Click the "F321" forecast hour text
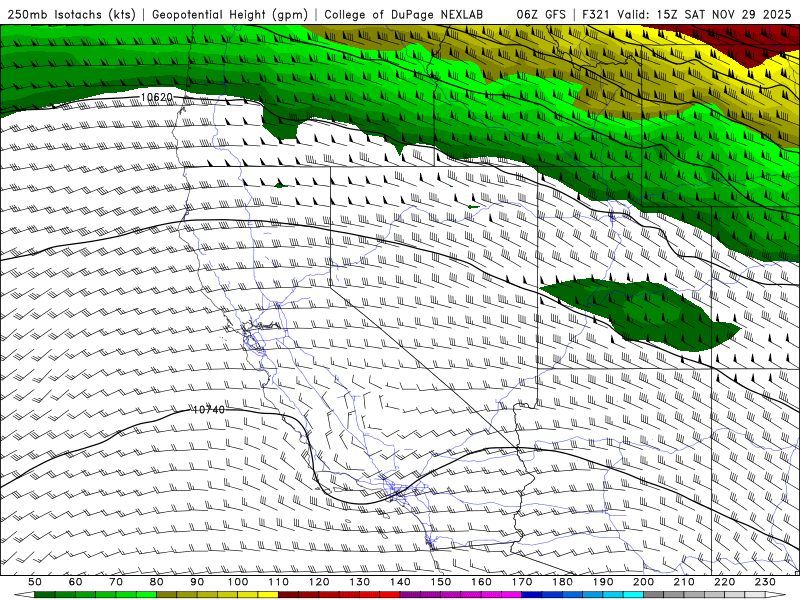The height and width of the screenshot is (600, 800). 597,14
